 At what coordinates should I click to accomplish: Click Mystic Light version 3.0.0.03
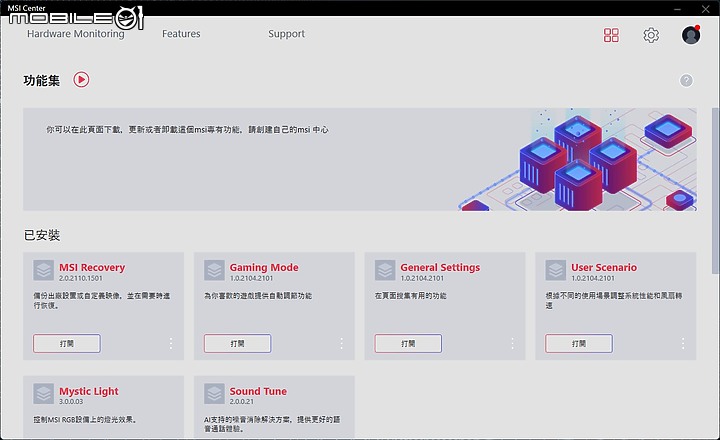coord(71,401)
